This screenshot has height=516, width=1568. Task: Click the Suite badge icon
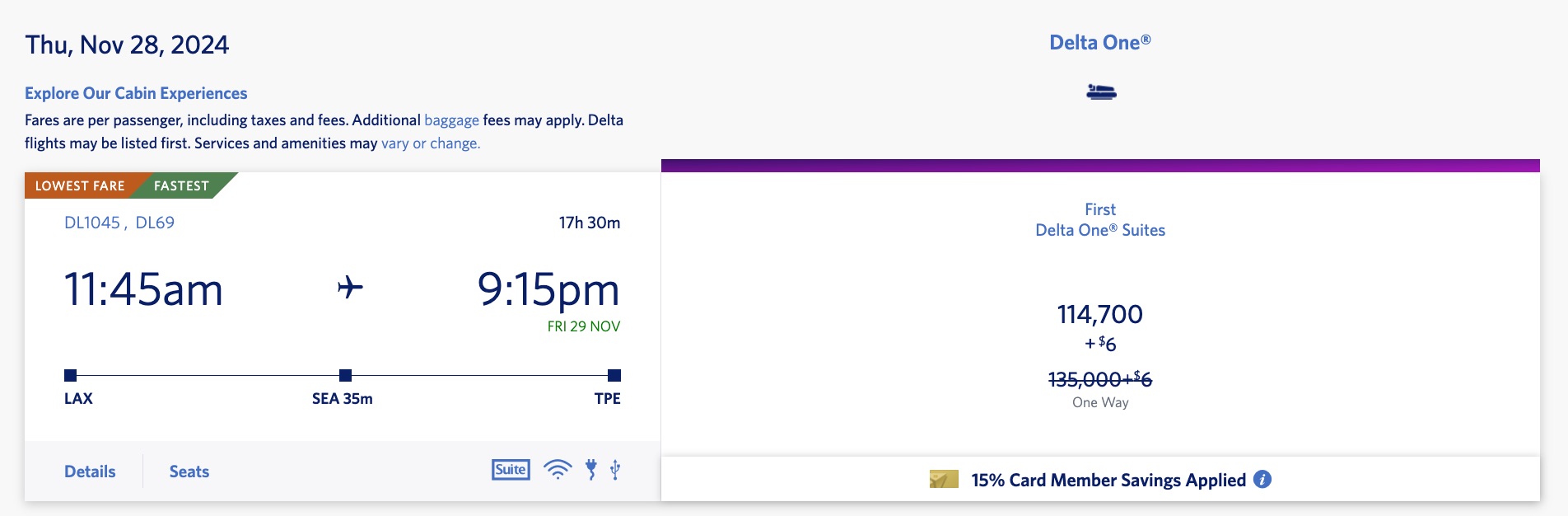pyautogui.click(x=511, y=469)
